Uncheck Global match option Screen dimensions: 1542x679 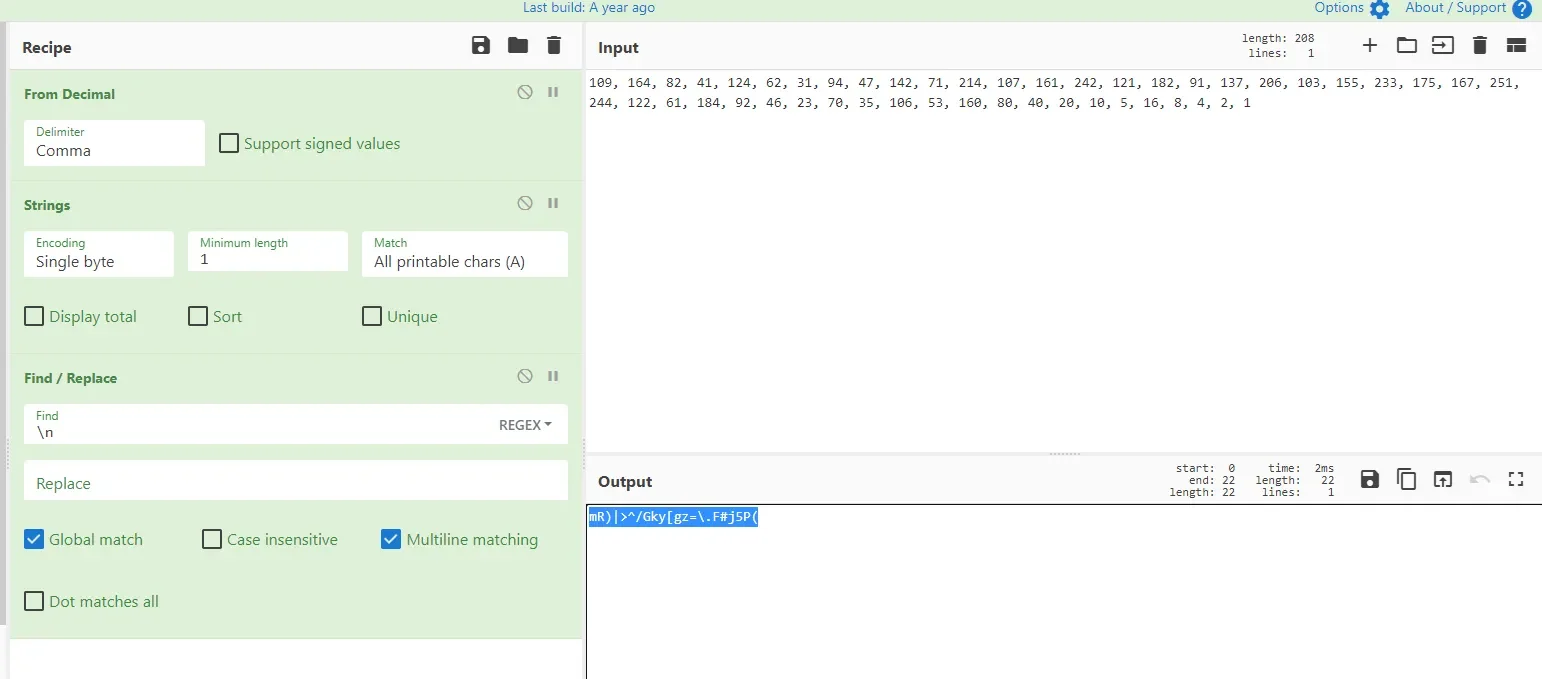click(x=34, y=540)
